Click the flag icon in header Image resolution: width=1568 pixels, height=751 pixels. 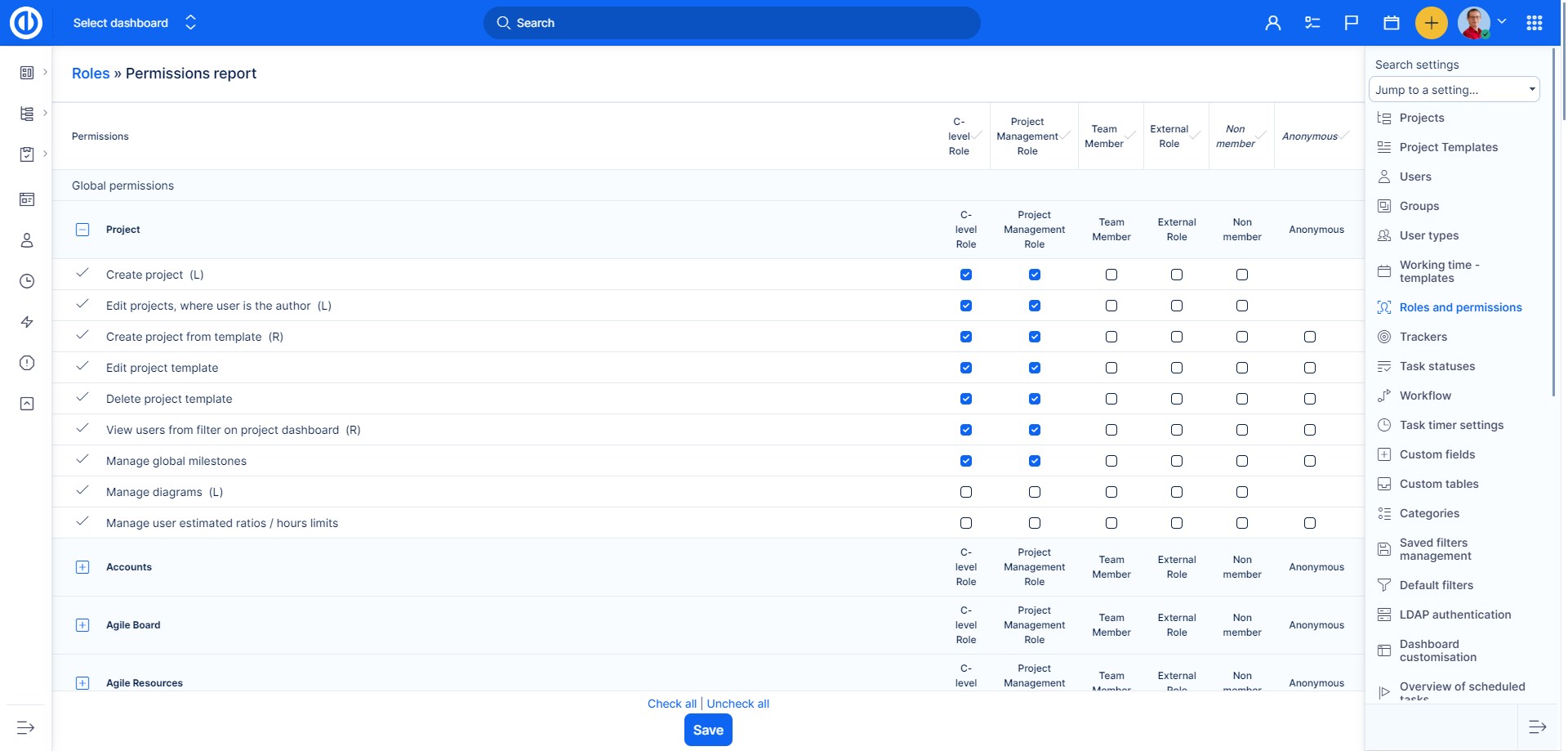pos(1352,23)
